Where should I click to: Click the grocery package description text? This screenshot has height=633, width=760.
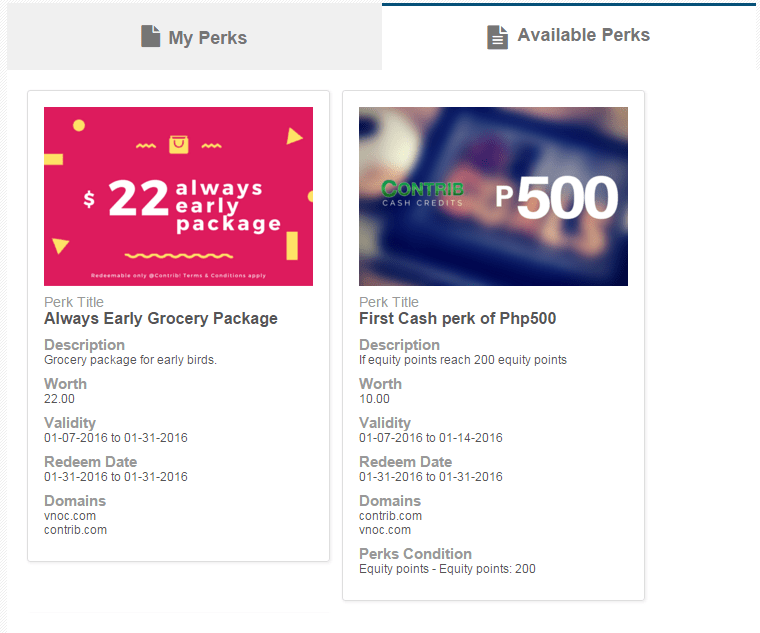(130, 360)
